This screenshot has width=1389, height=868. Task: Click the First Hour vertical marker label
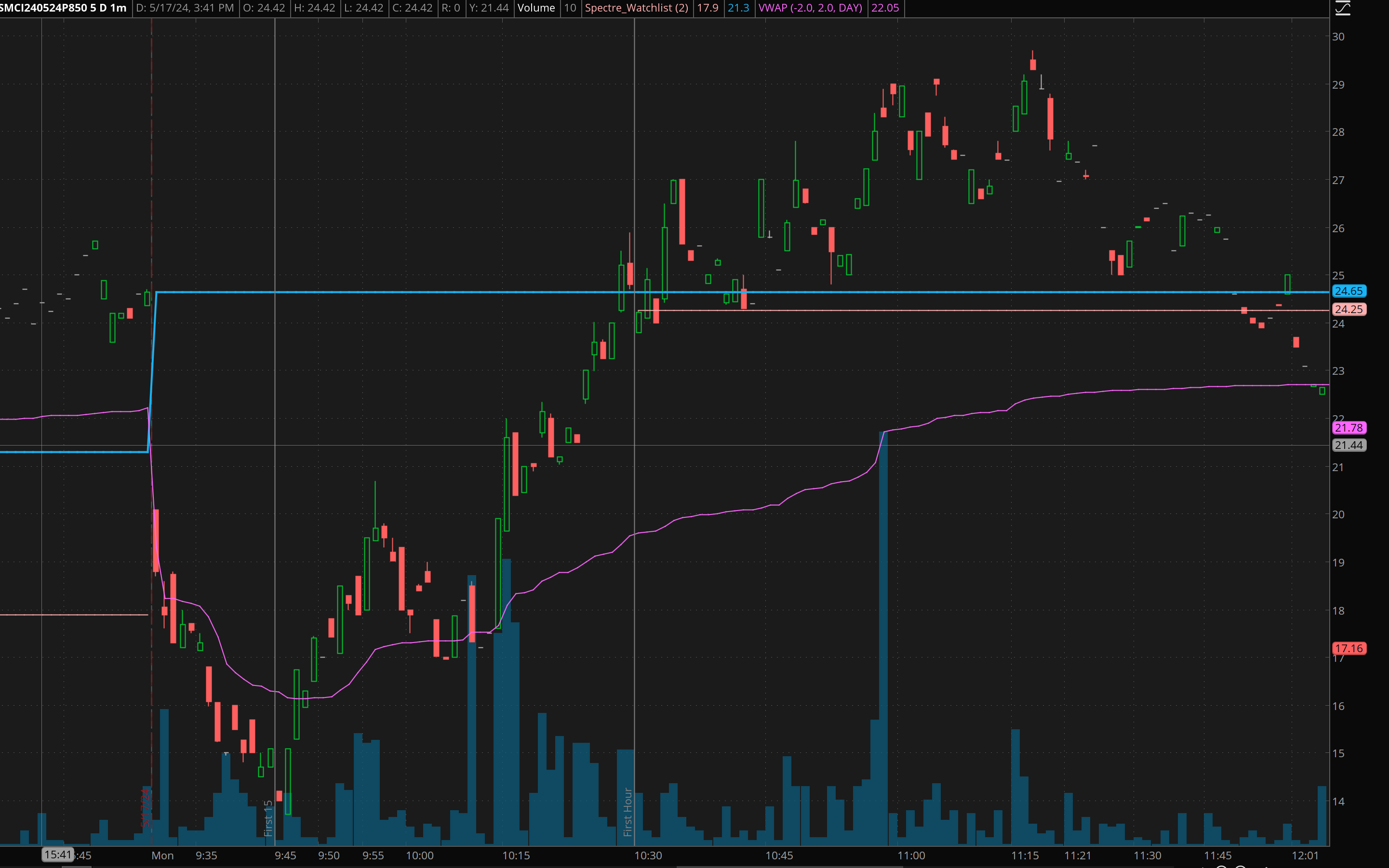[628, 812]
